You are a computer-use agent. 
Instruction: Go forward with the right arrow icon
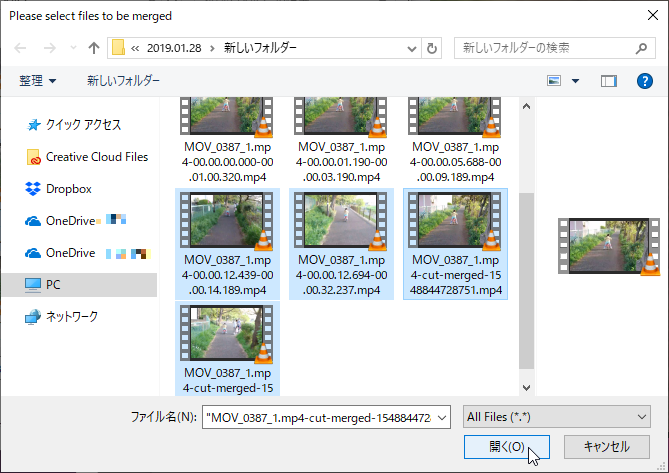(x=49, y=48)
